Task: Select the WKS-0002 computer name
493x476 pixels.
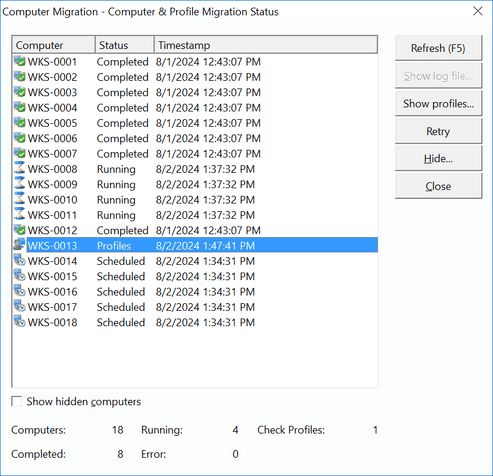Action: tap(52, 77)
